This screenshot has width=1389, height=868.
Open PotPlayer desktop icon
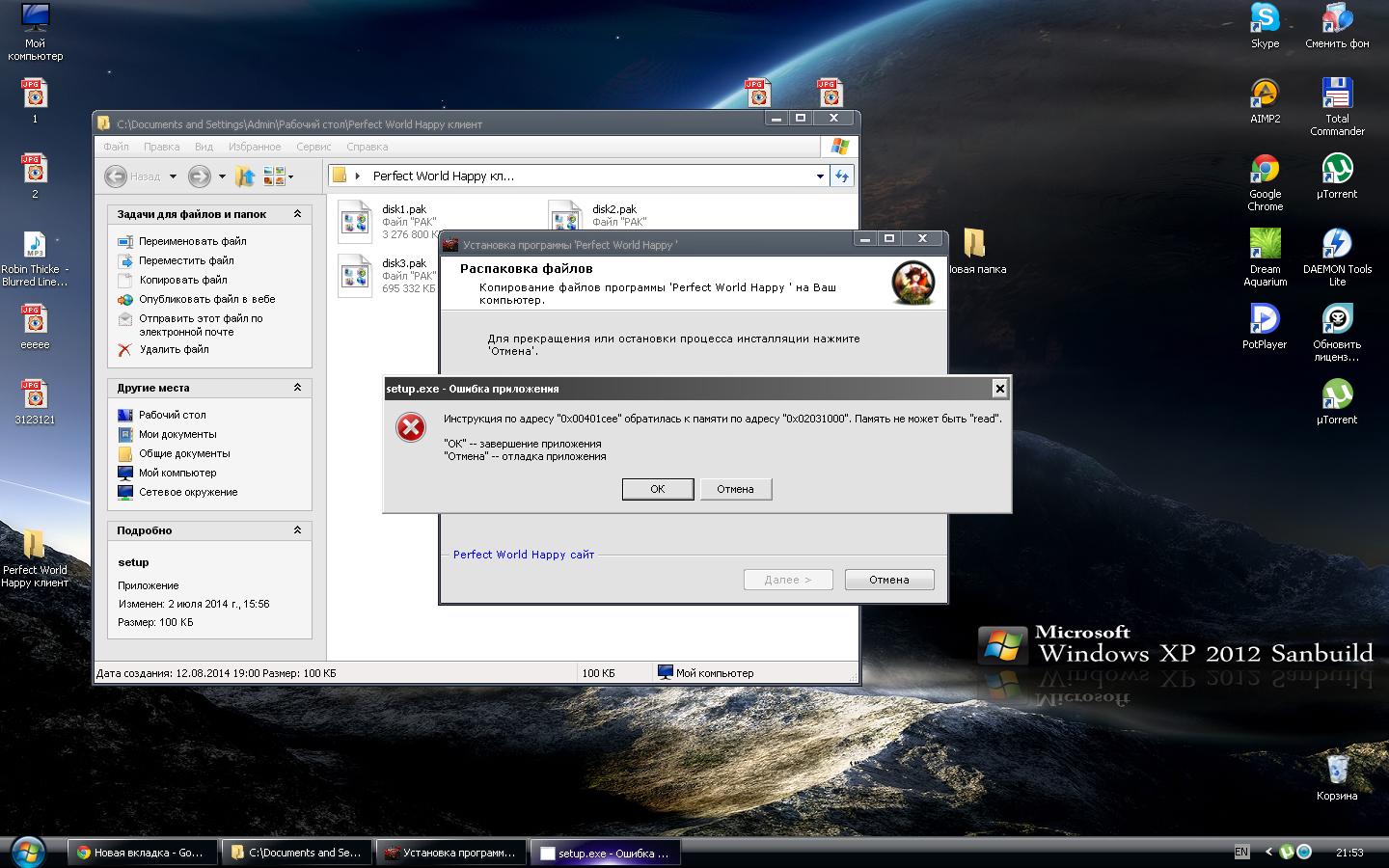pos(1265,319)
